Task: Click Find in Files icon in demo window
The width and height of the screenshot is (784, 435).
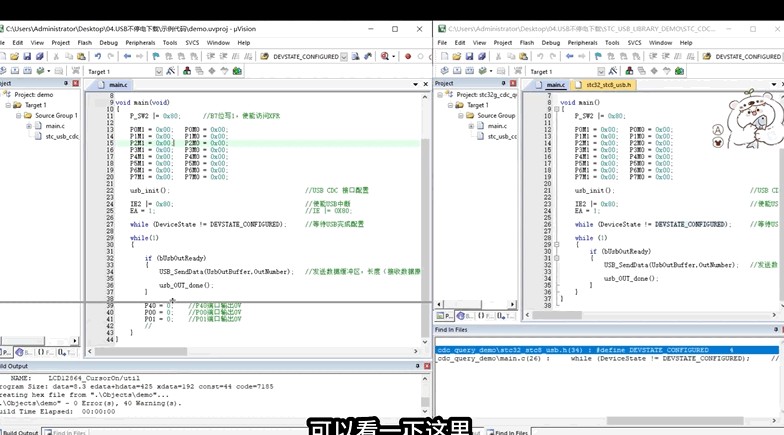Action: (x=264, y=56)
